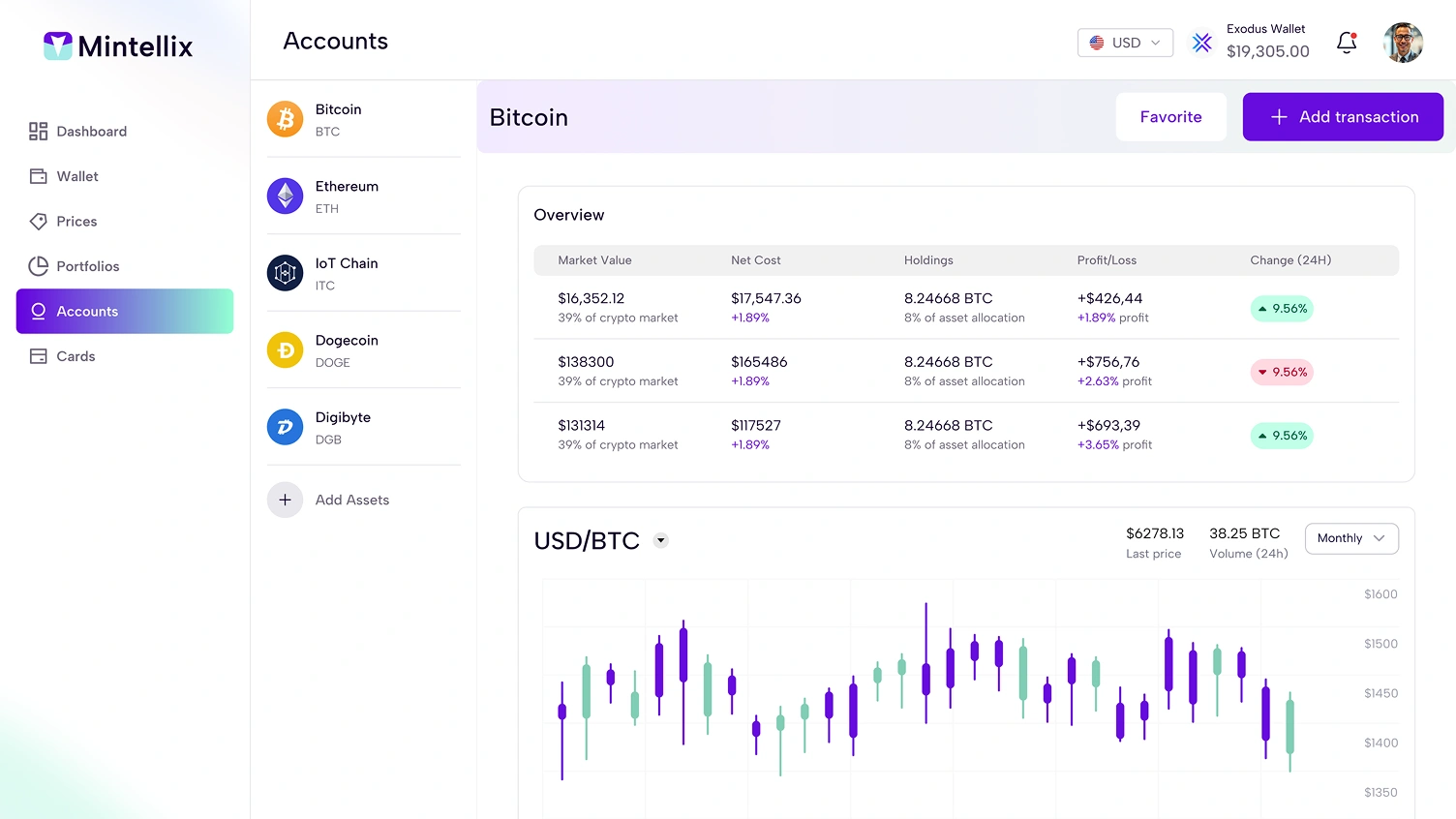Click the Digibyte blue icon

pyautogui.click(x=285, y=427)
